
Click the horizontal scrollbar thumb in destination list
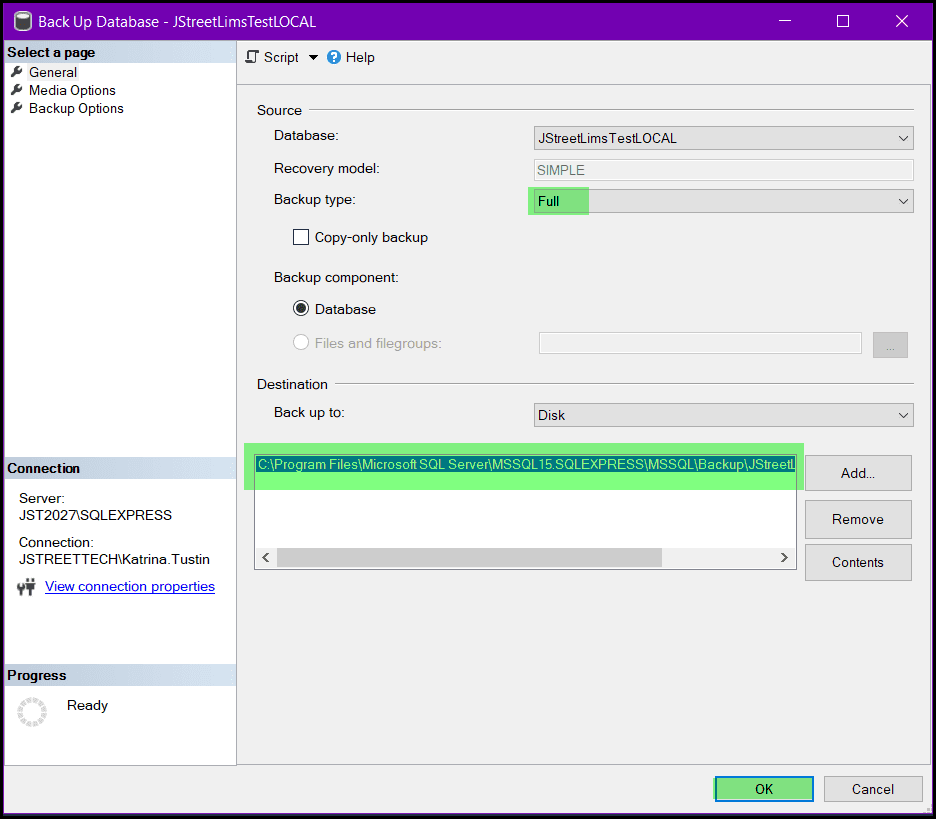pos(469,558)
